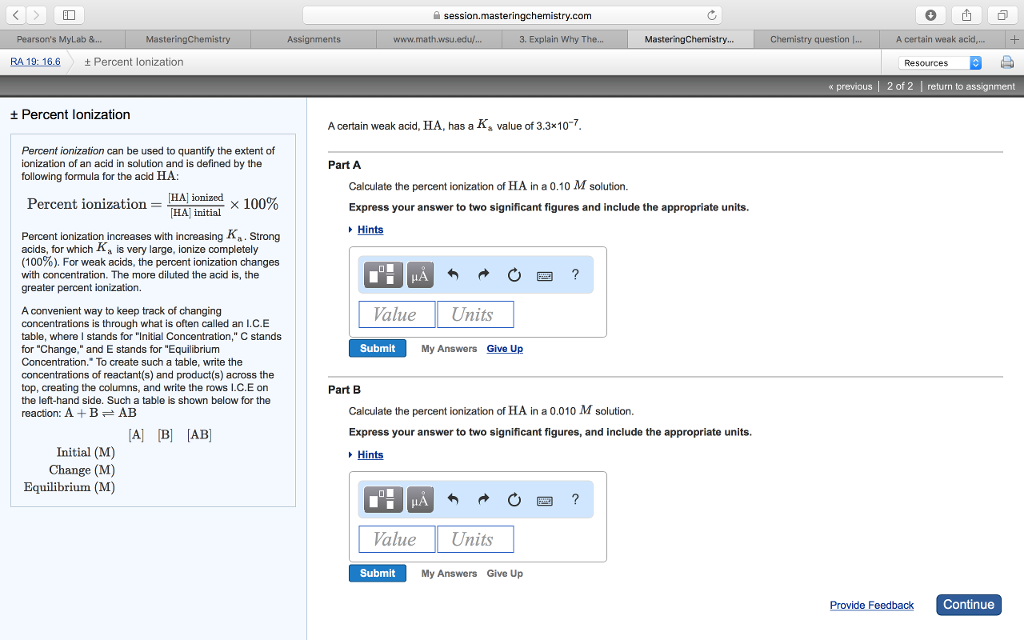
Task: Click the Value input field for Part A
Action: [x=396, y=314]
